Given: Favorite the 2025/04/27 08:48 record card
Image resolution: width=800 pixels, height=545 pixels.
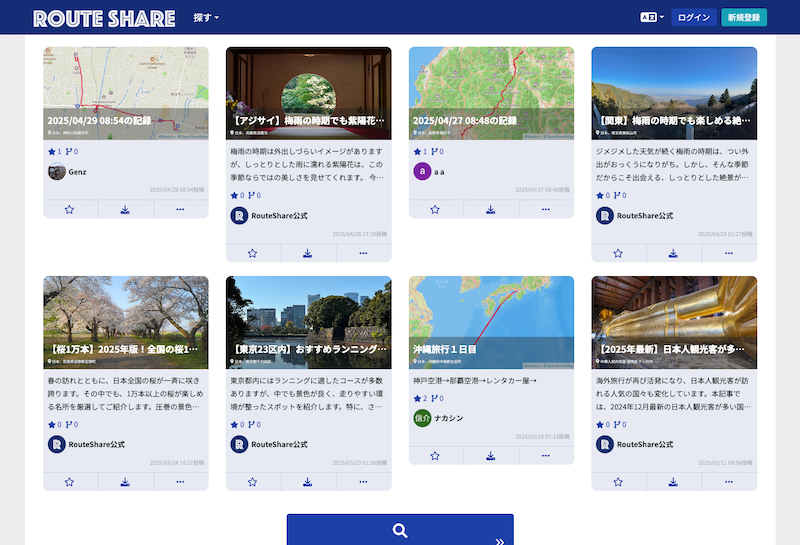Looking at the screenshot, I should [x=435, y=209].
